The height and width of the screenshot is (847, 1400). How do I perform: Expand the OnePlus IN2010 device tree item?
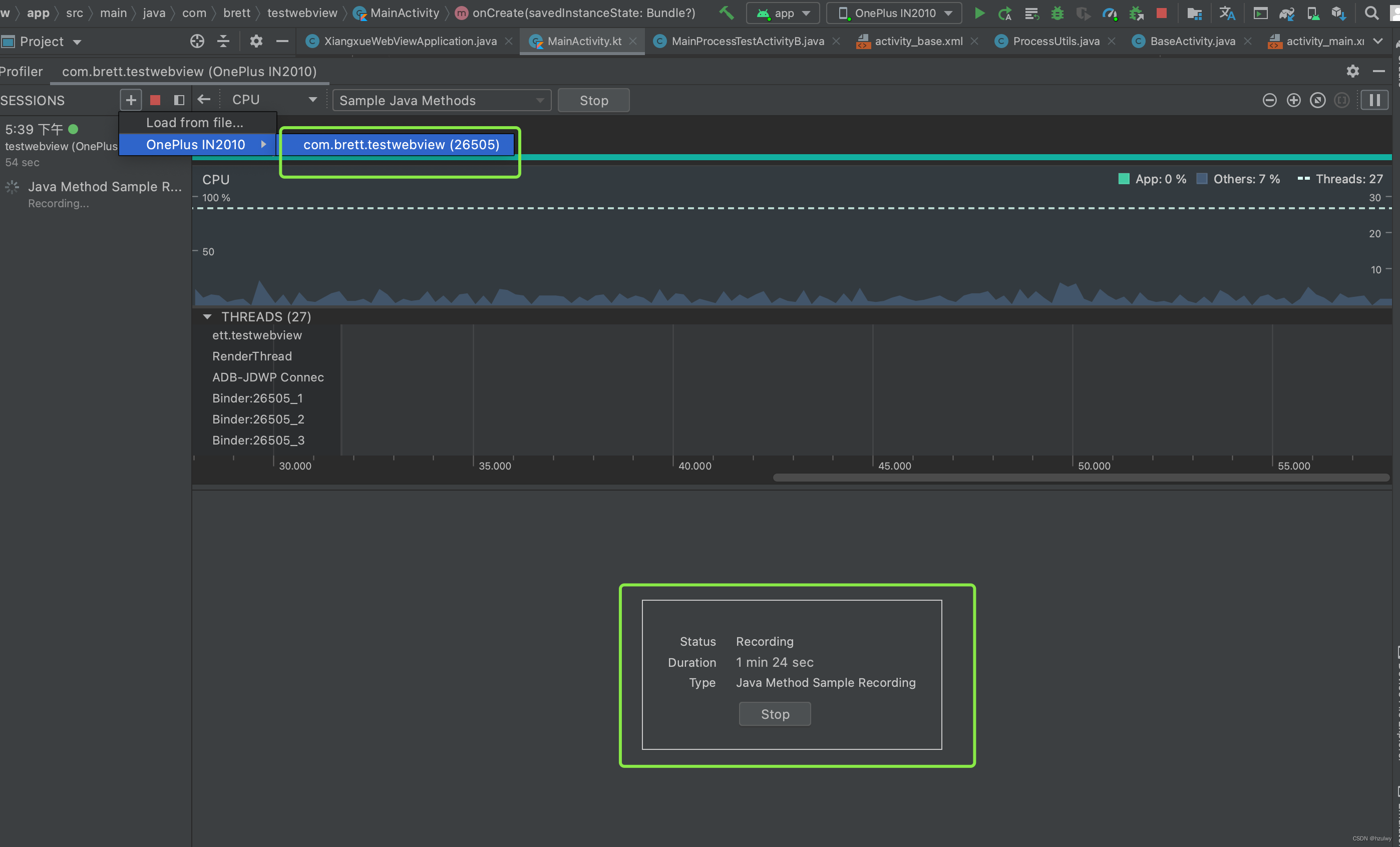point(262,144)
